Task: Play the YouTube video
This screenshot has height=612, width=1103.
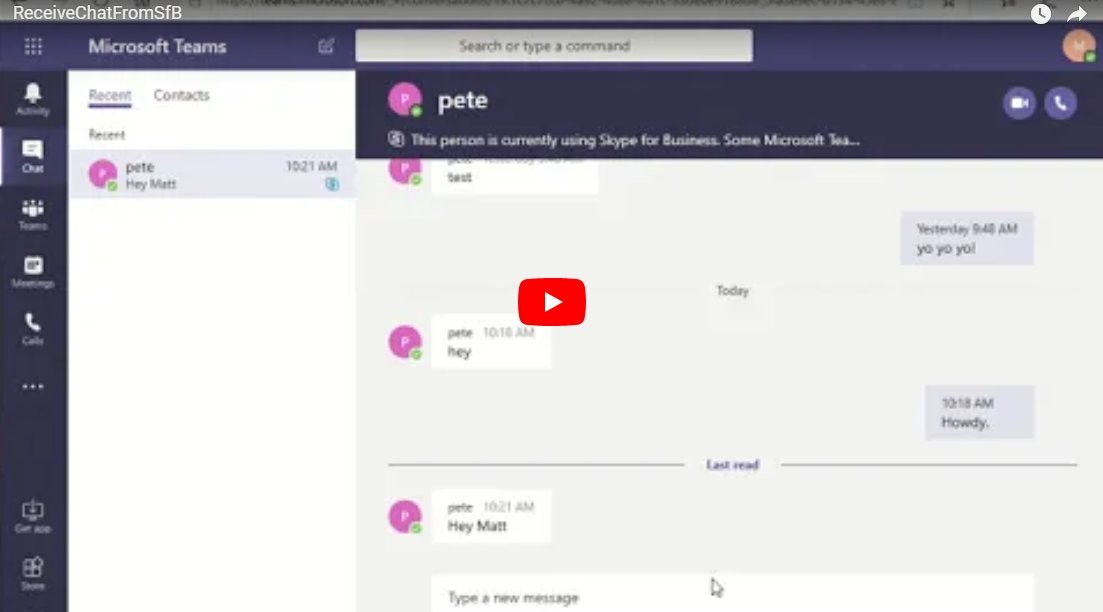Action: (551, 302)
